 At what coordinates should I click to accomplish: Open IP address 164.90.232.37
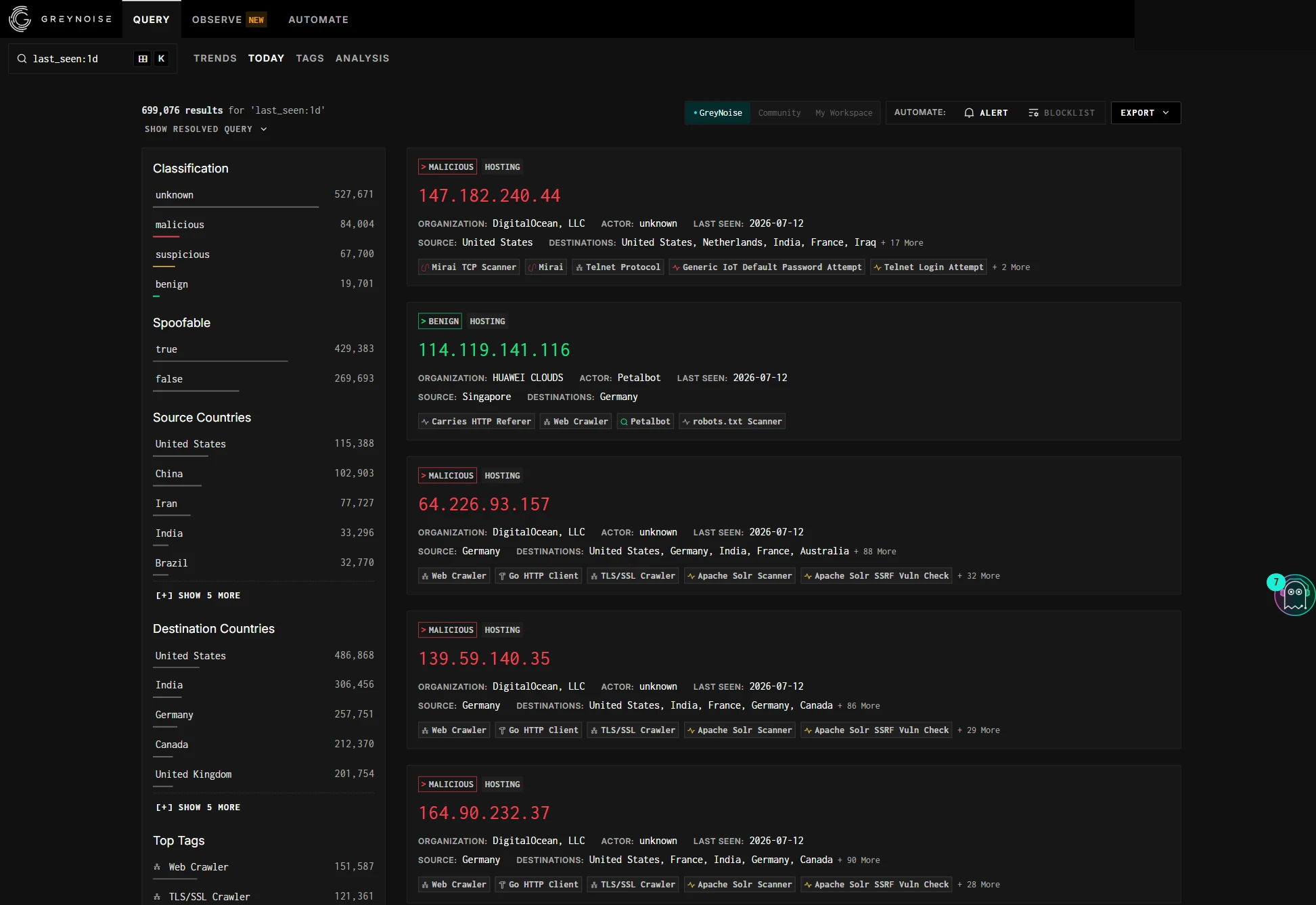click(484, 813)
